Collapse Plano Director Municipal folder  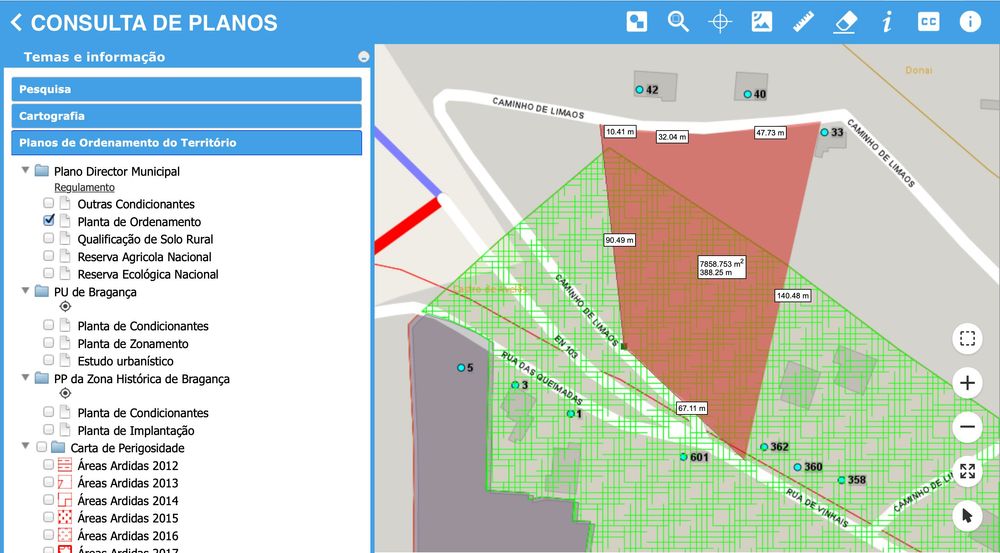click(x=26, y=170)
